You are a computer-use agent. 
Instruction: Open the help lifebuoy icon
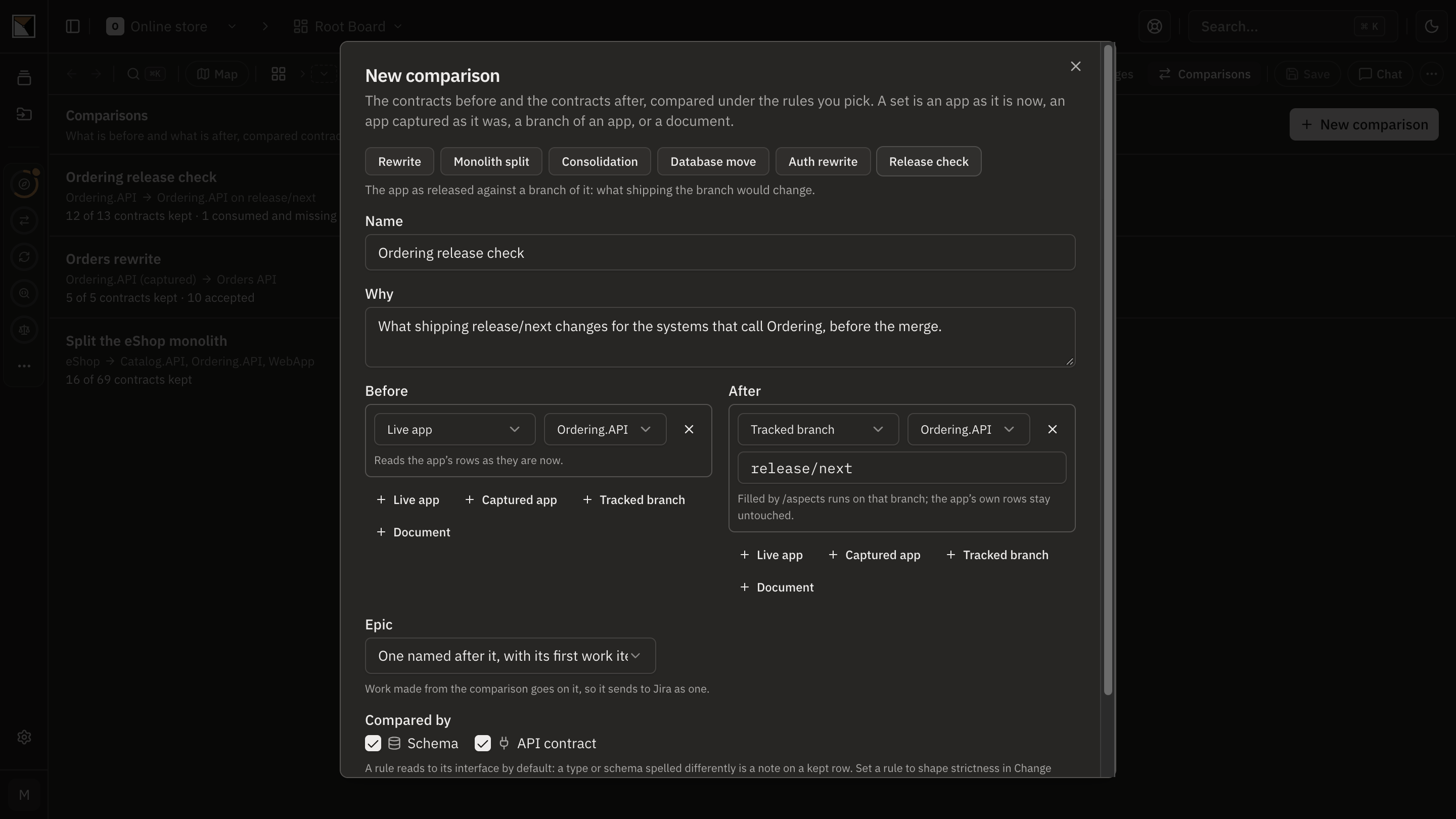coord(1154,27)
